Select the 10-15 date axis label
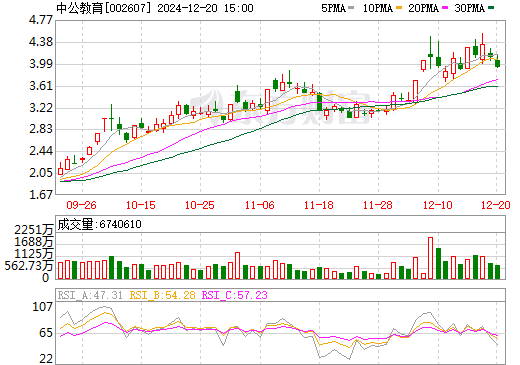Viewport: 520px width, 365px height. point(141,205)
